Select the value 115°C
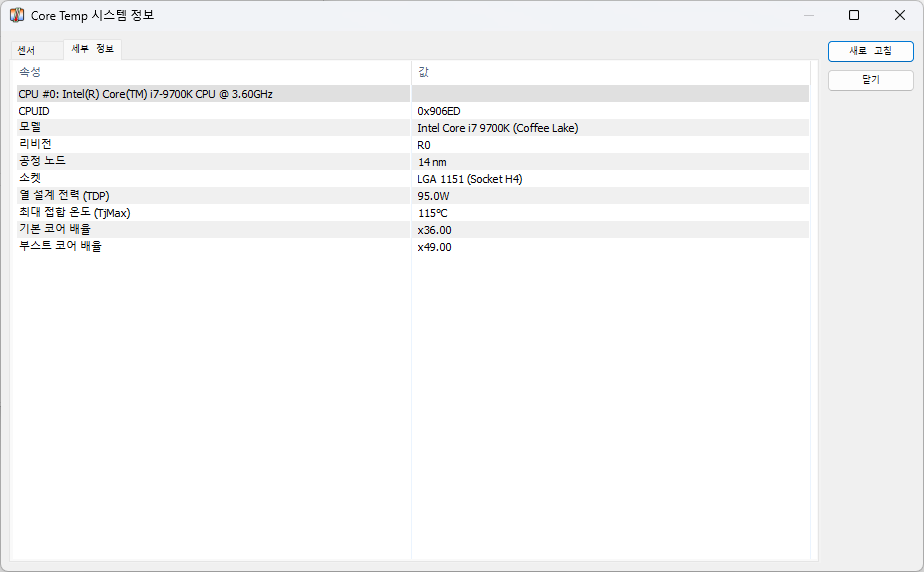924x572 pixels. [433, 213]
